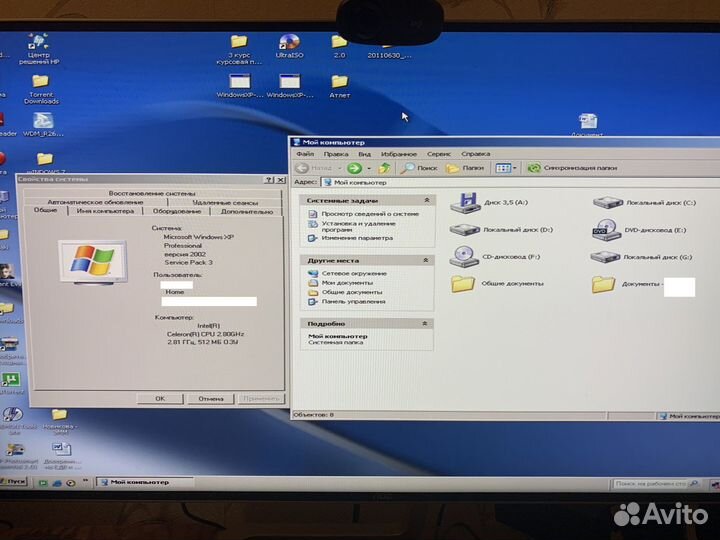The image size is (720, 540).
Task: Open the Избранное menu
Action: (x=399, y=154)
